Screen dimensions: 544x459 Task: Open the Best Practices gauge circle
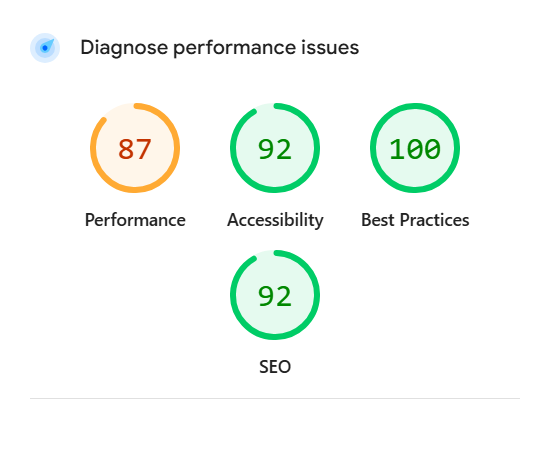pos(415,148)
